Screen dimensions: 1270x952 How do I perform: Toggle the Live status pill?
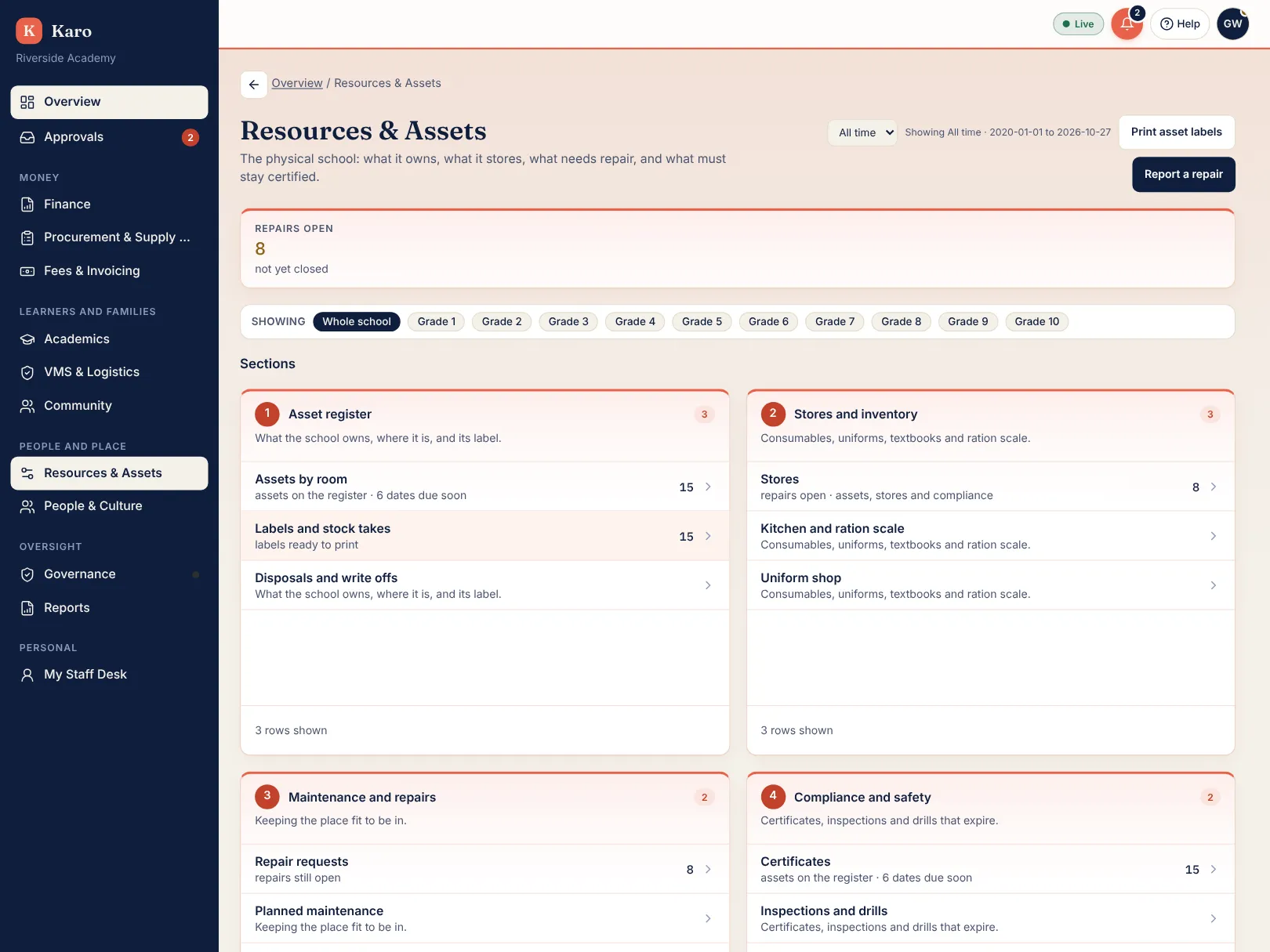coord(1078,24)
